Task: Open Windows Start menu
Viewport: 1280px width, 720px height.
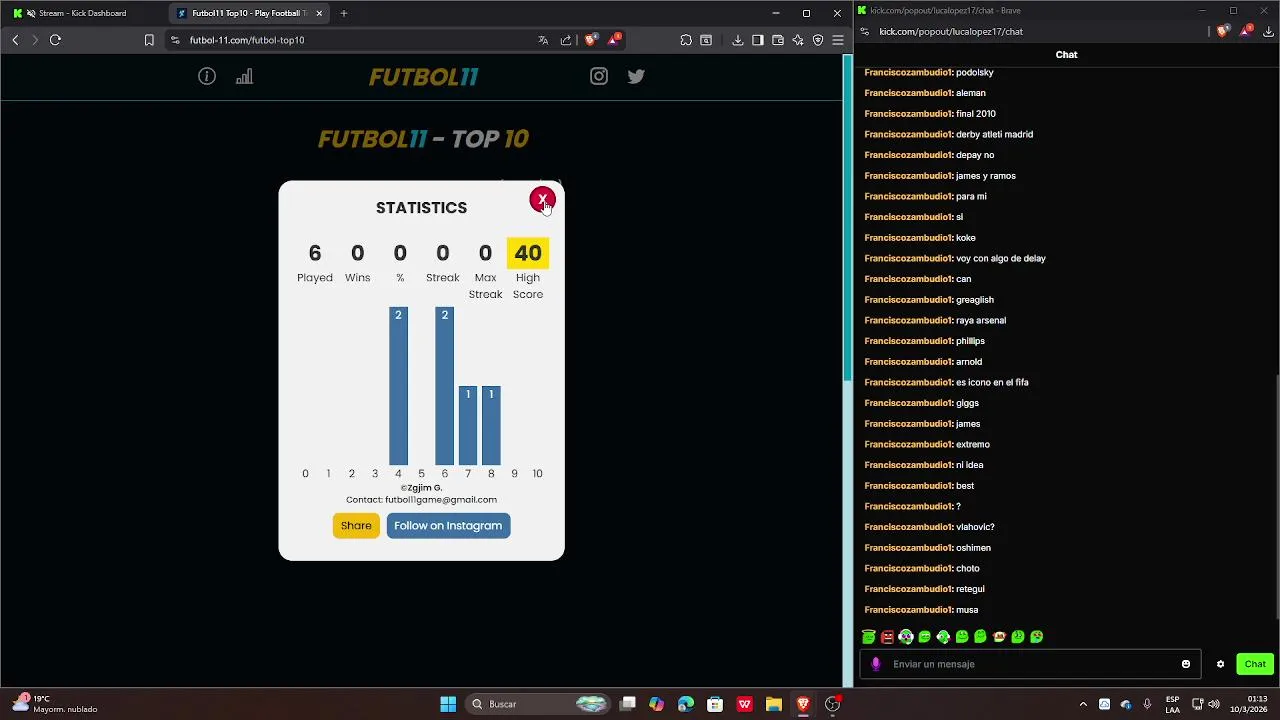Action: coord(448,704)
